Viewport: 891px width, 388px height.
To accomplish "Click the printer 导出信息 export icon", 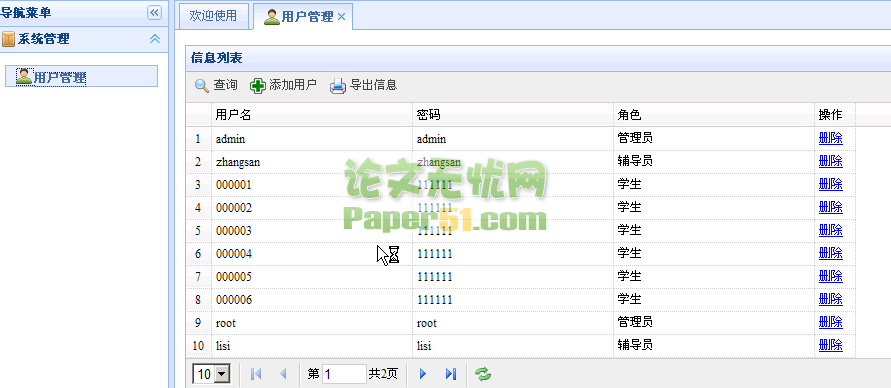I will click(x=338, y=86).
